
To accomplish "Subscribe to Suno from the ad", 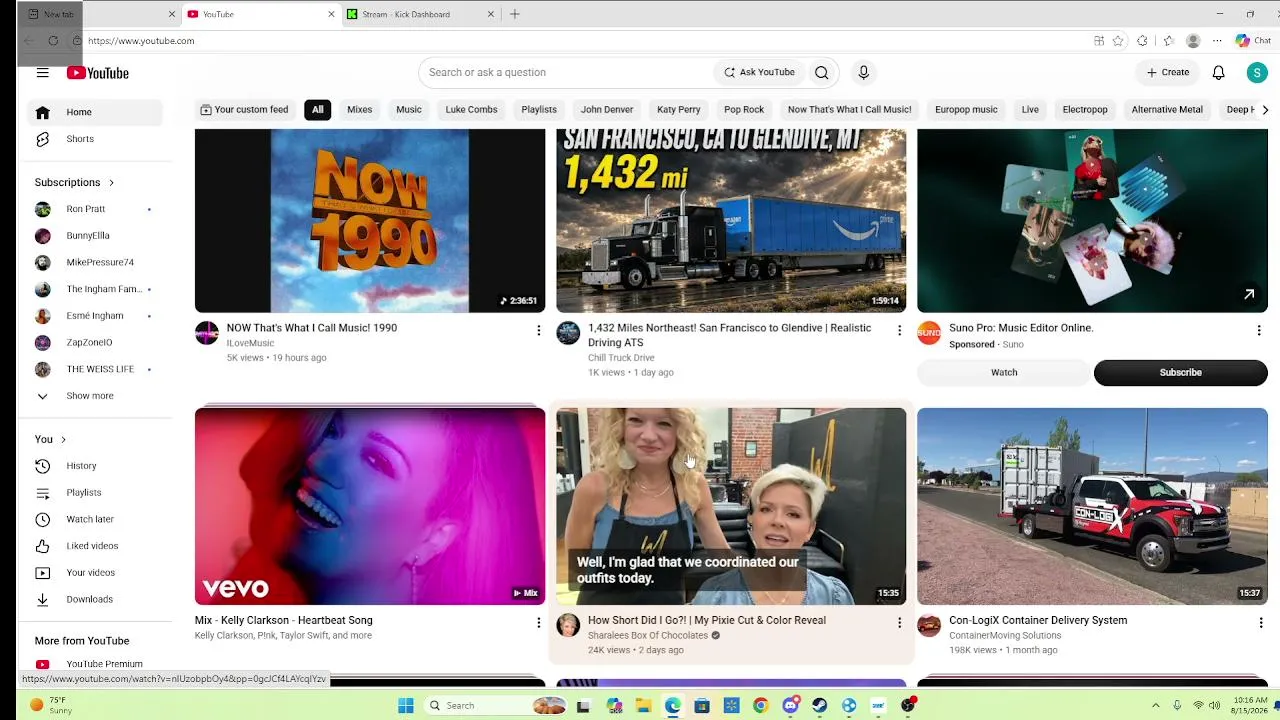I will point(1181,373).
